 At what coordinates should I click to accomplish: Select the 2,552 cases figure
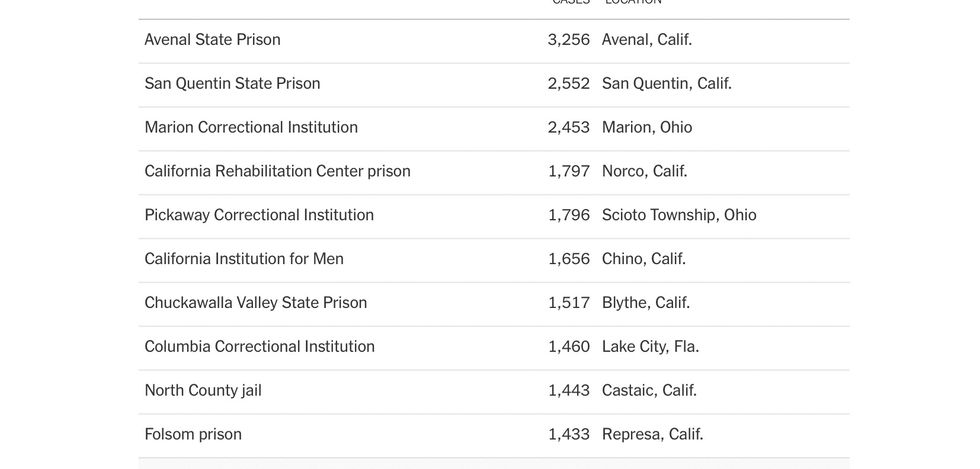point(569,83)
